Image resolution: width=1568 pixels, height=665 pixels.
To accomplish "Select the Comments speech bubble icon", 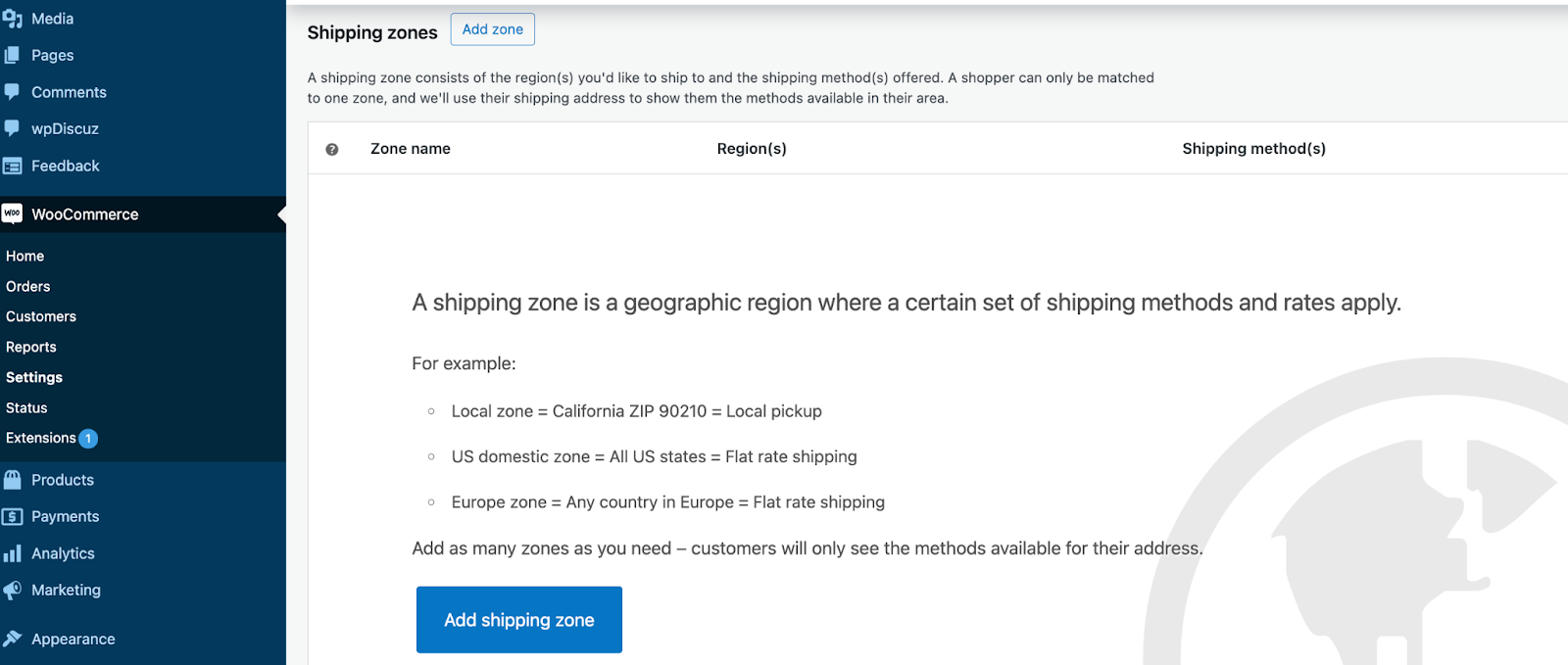I will pos(13,91).
